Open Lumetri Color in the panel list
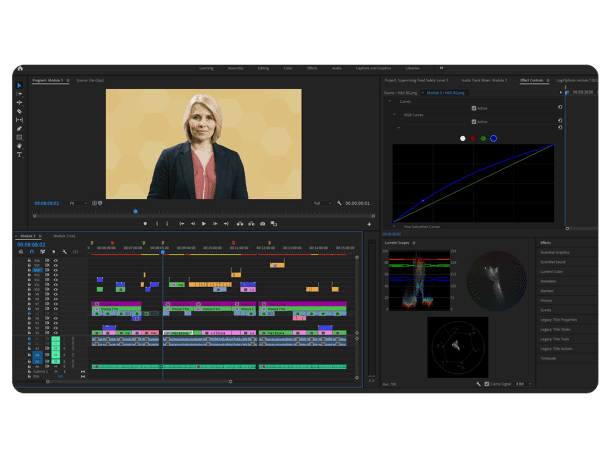Viewport: 610px width, 458px height. pyautogui.click(x=553, y=272)
